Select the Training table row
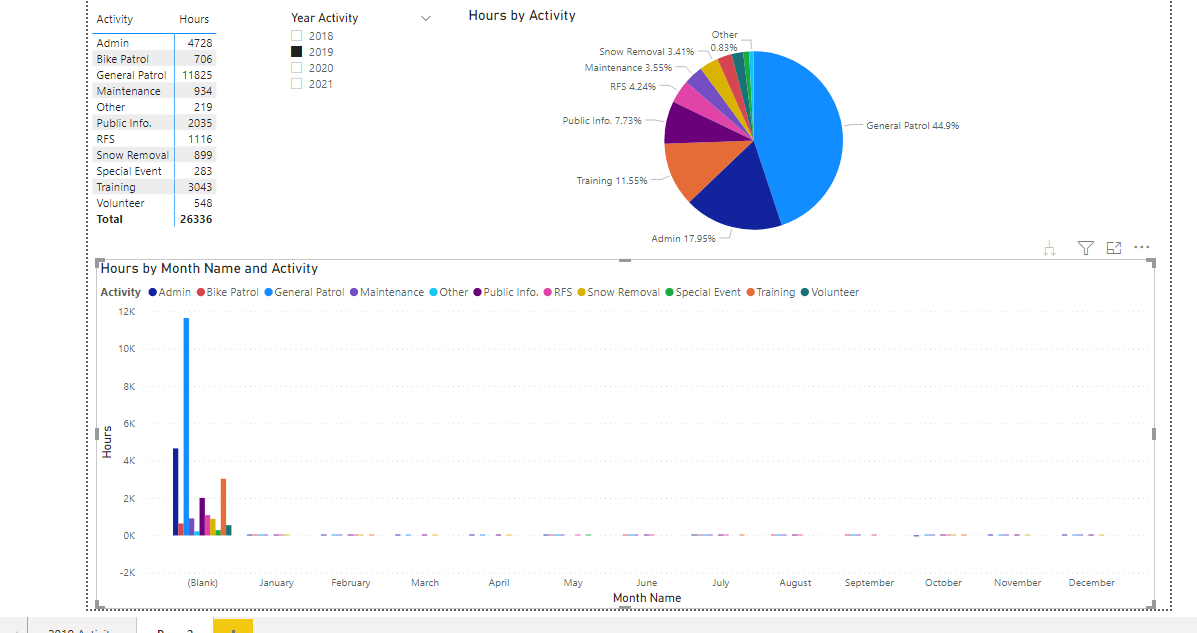 (x=154, y=187)
